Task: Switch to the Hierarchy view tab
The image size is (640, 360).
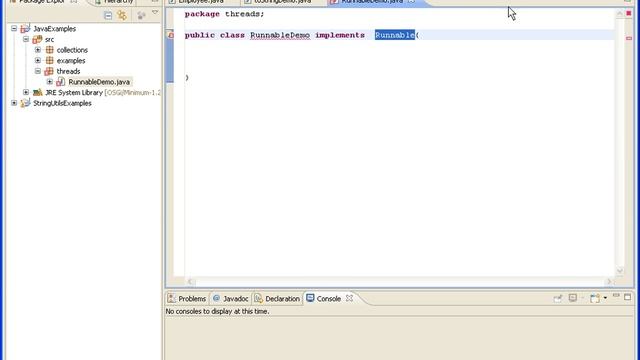Action: (114, 2)
